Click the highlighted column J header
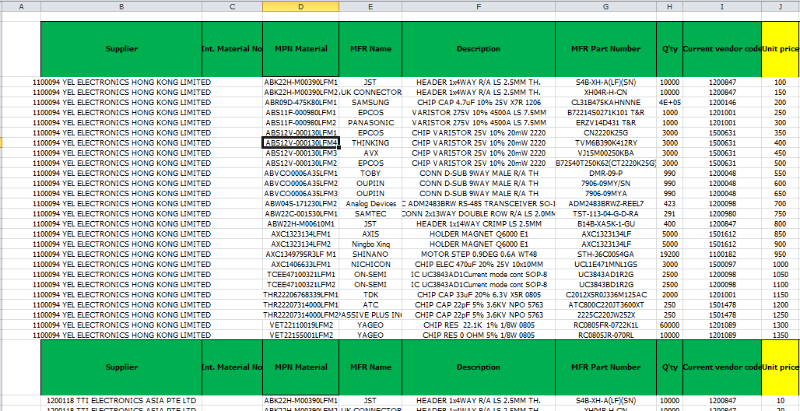The height and width of the screenshot is (411, 800). (x=780, y=7)
